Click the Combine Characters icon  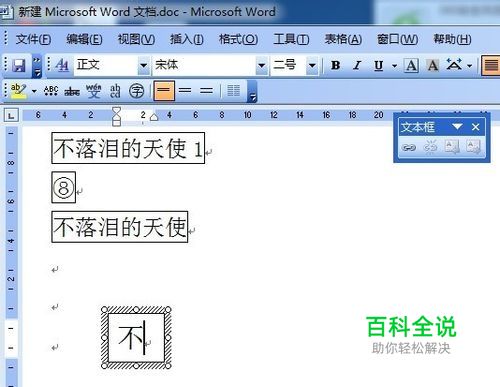tap(115, 91)
